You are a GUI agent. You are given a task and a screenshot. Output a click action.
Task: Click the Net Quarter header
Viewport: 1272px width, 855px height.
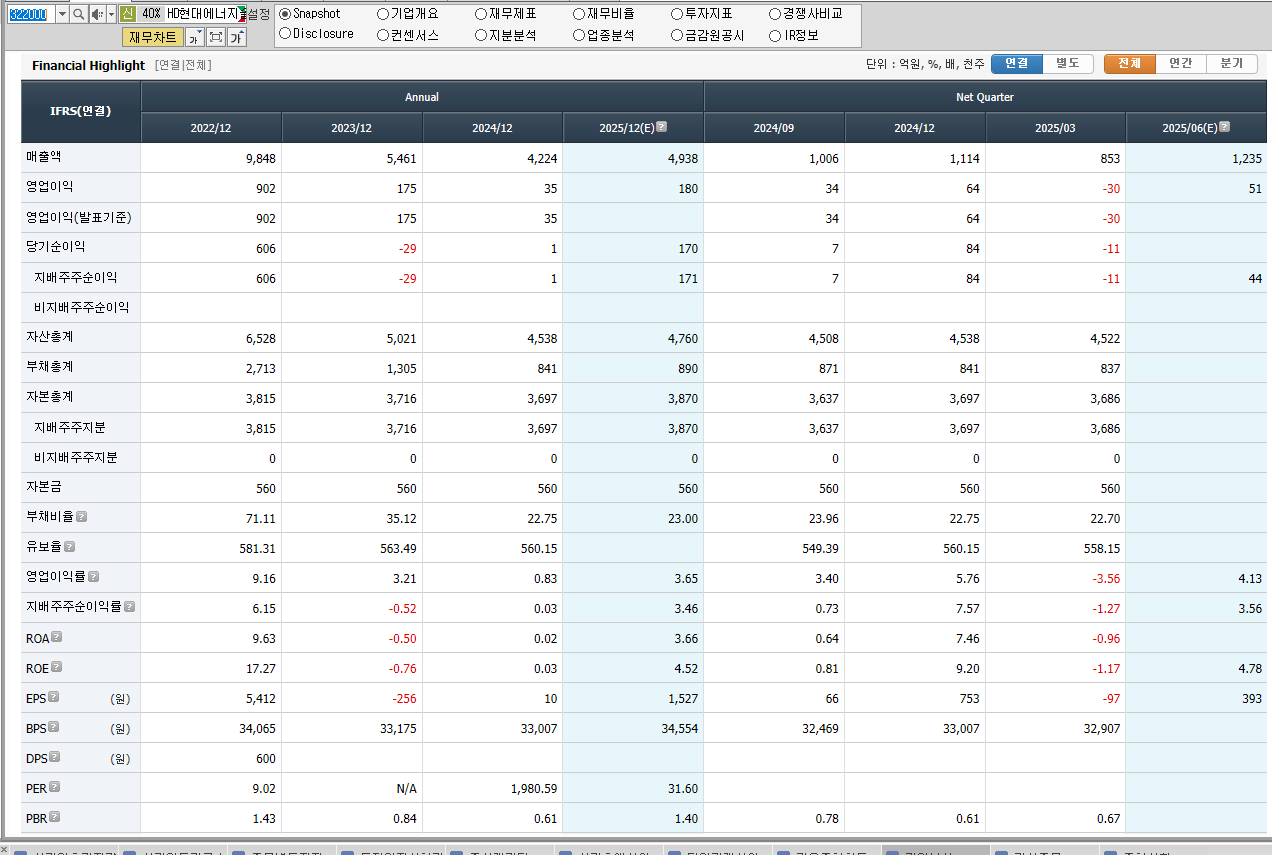pyautogui.click(x=985, y=97)
